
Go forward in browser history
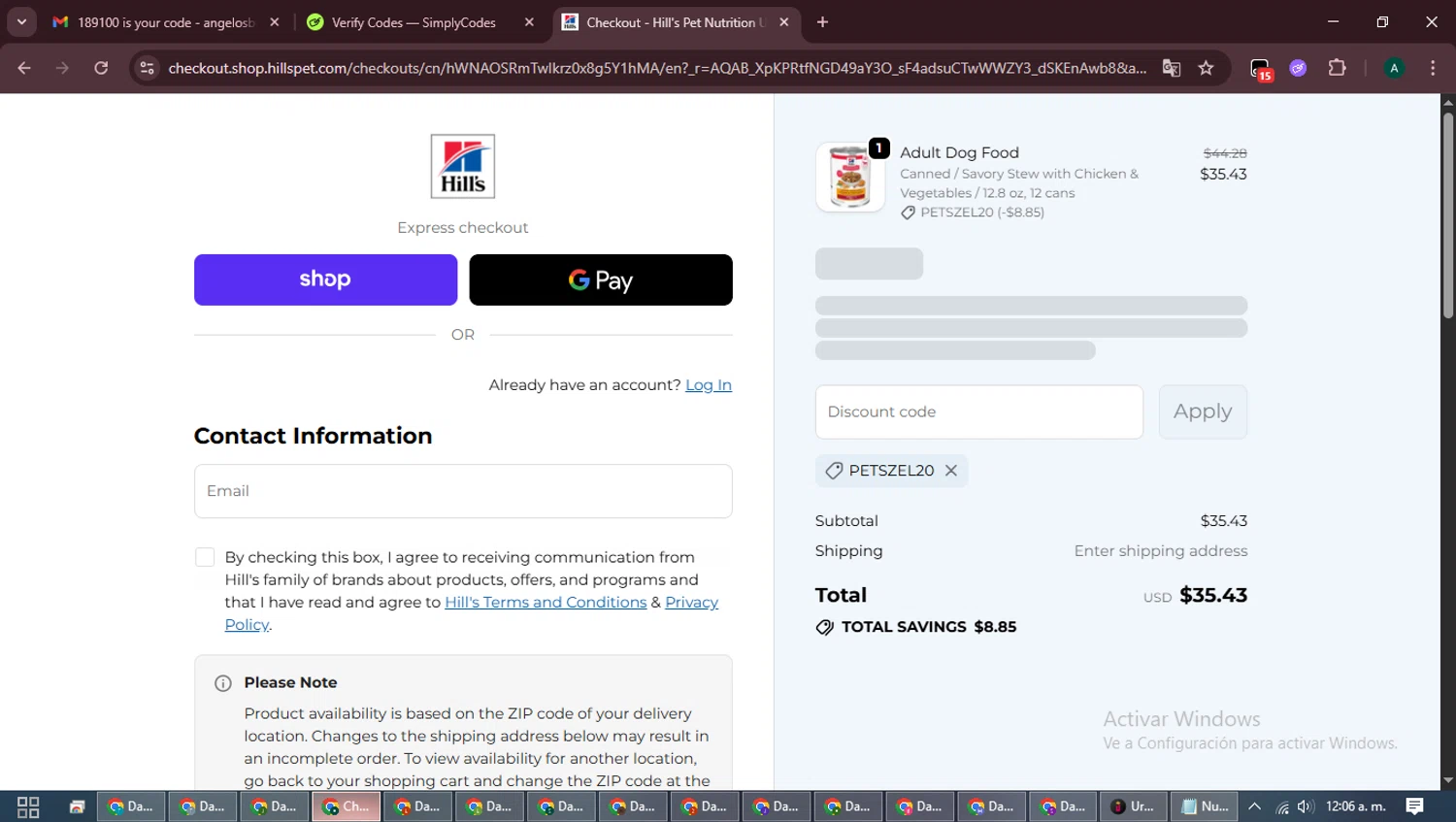click(63, 68)
